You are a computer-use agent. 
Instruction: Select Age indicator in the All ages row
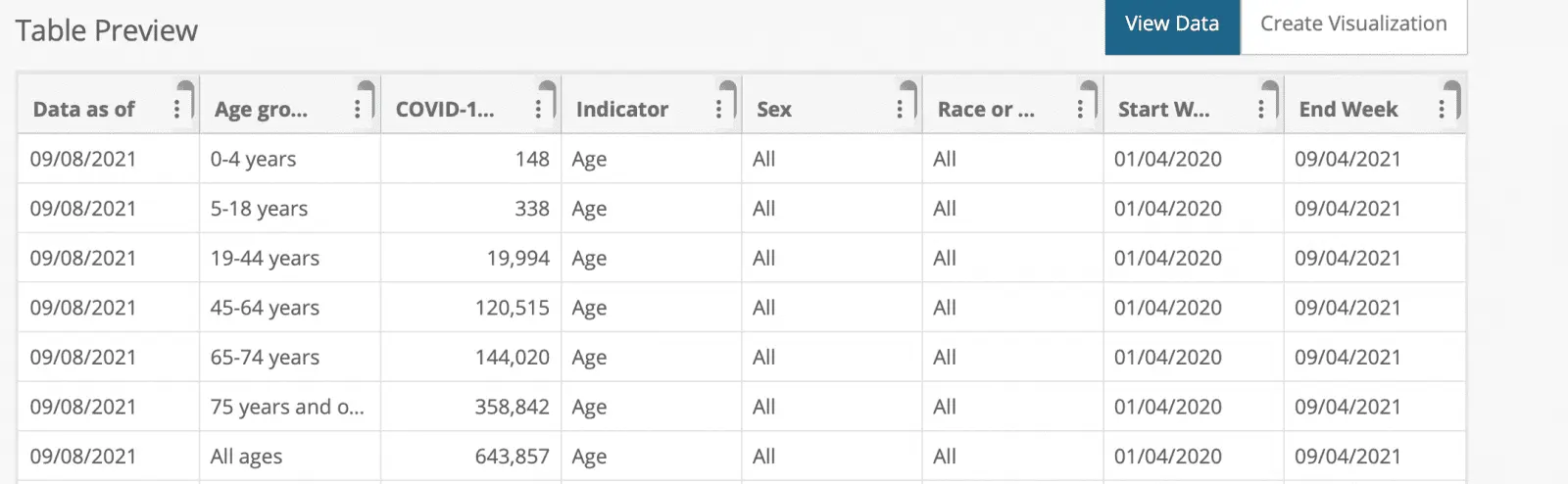point(589,457)
